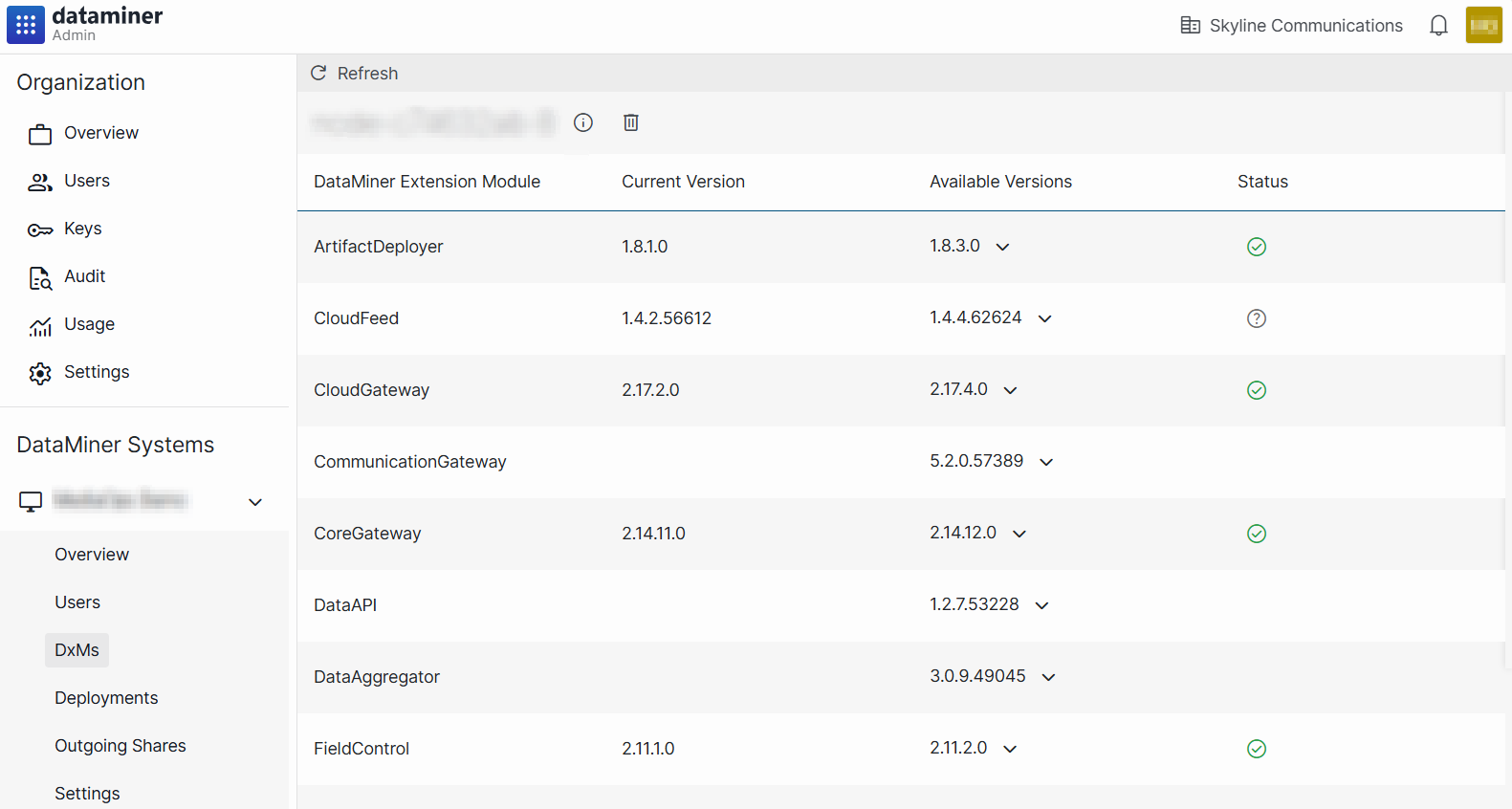The width and height of the screenshot is (1512, 809).
Task: Select the DxMs menu item
Action: 77,650
